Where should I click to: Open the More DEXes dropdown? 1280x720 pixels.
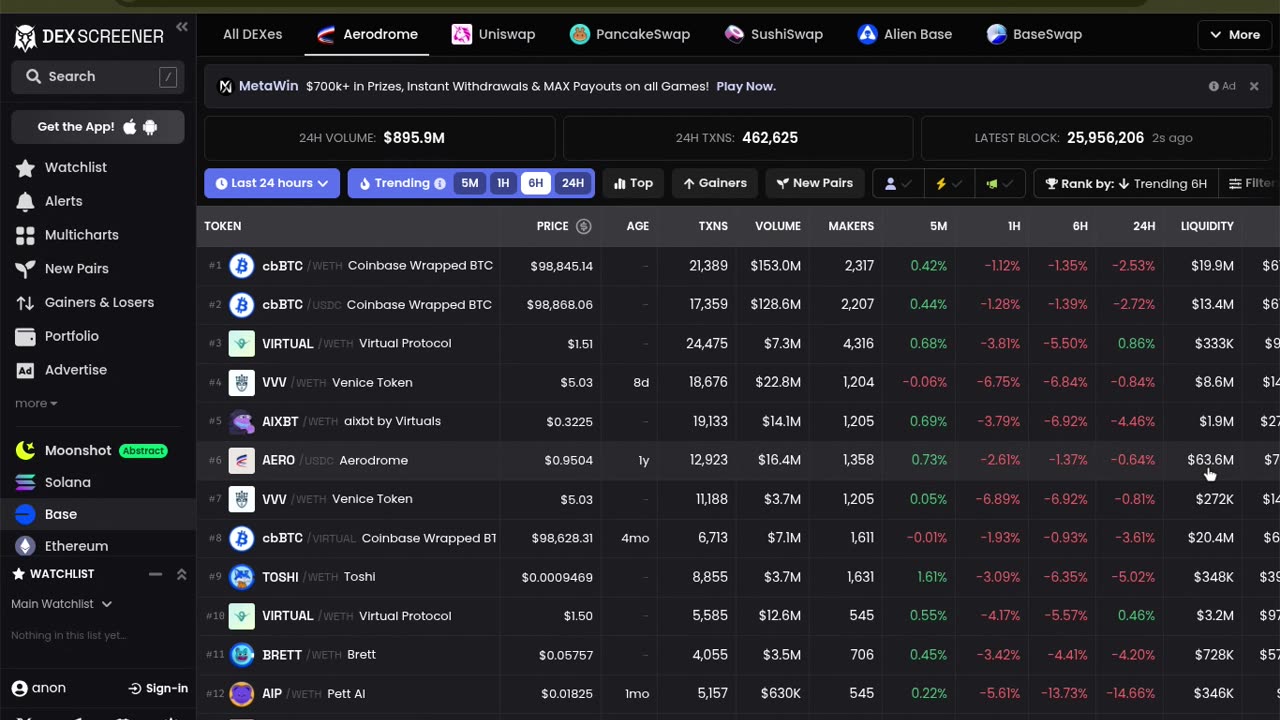pos(1234,34)
